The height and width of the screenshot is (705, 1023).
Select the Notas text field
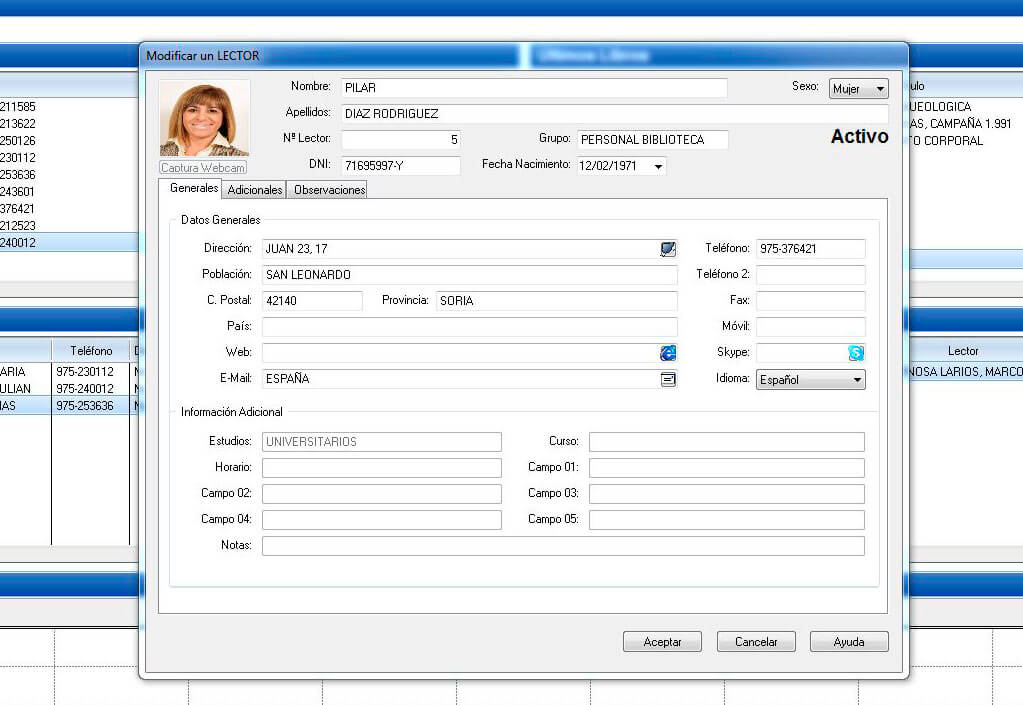562,546
